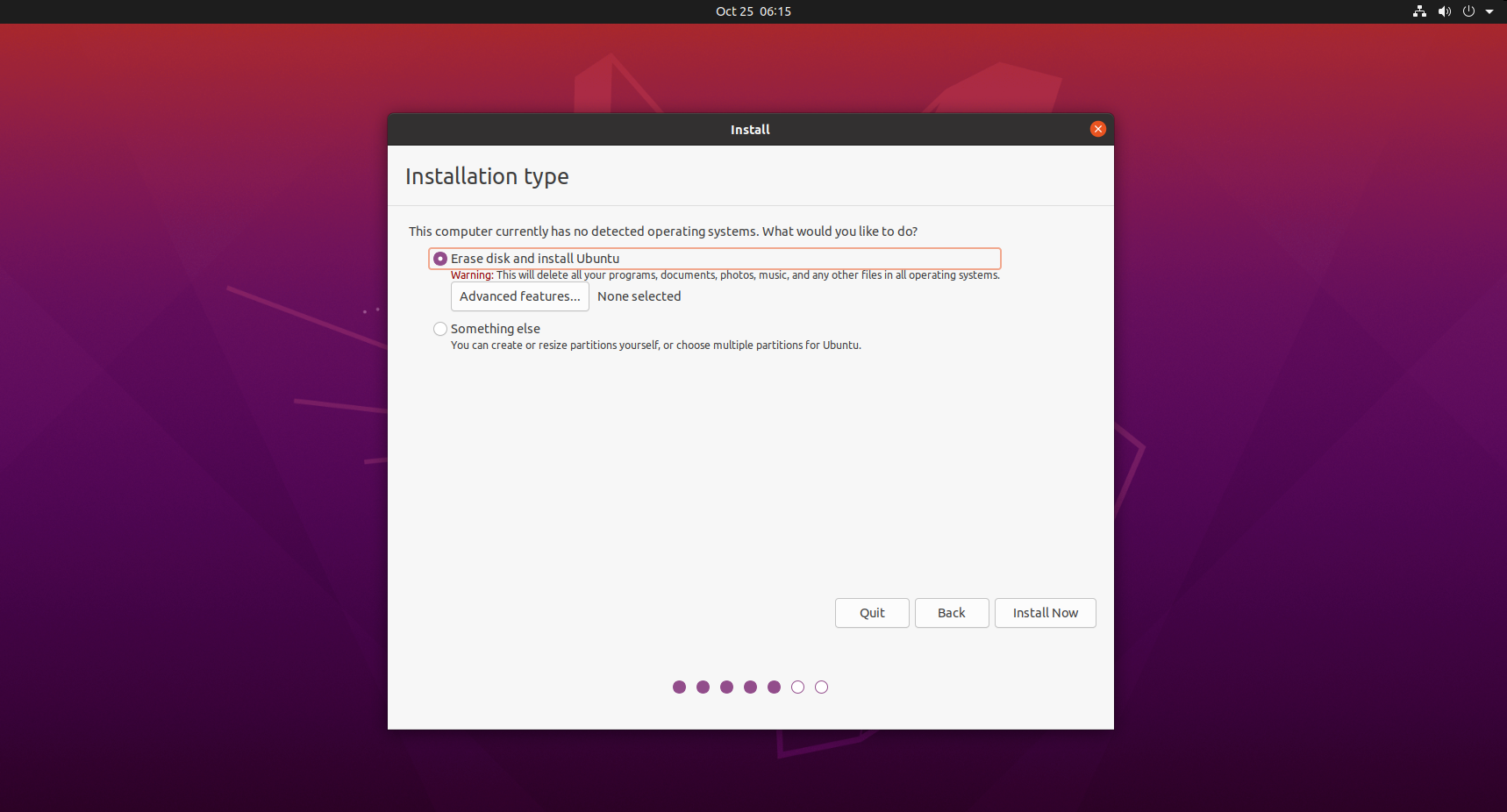Click the network connection icon in top bar

(x=1419, y=11)
